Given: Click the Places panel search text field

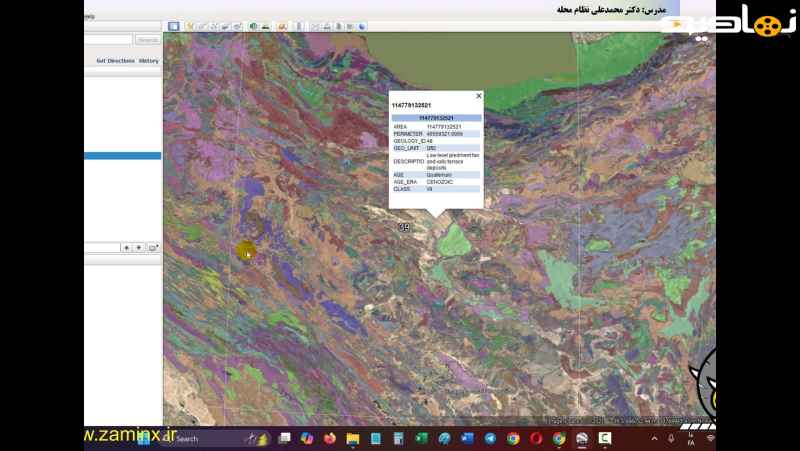Looking at the screenshot, I should point(102,247).
